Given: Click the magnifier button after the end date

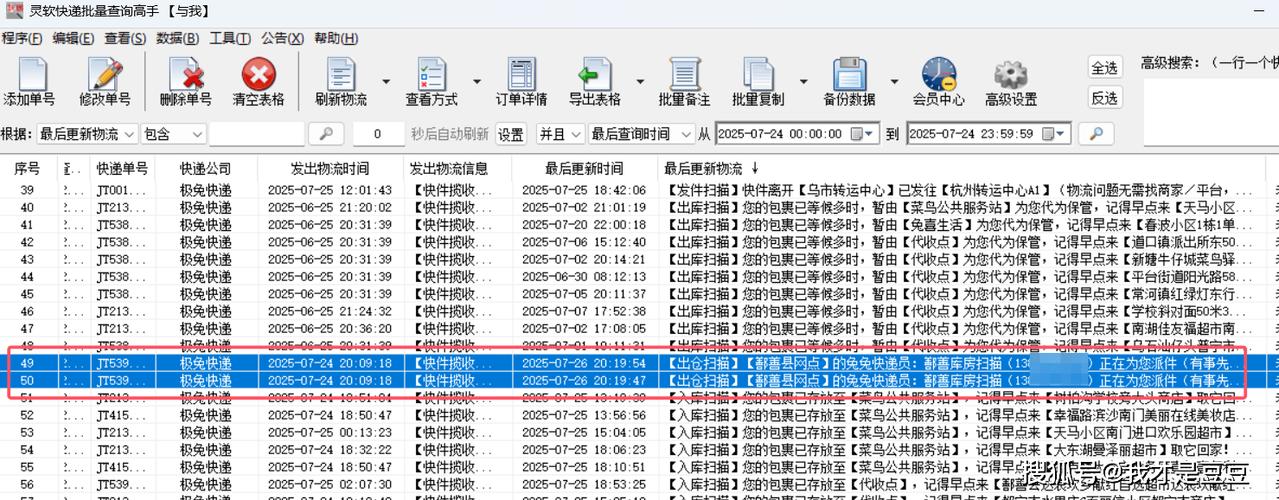Looking at the screenshot, I should click(x=1095, y=133).
